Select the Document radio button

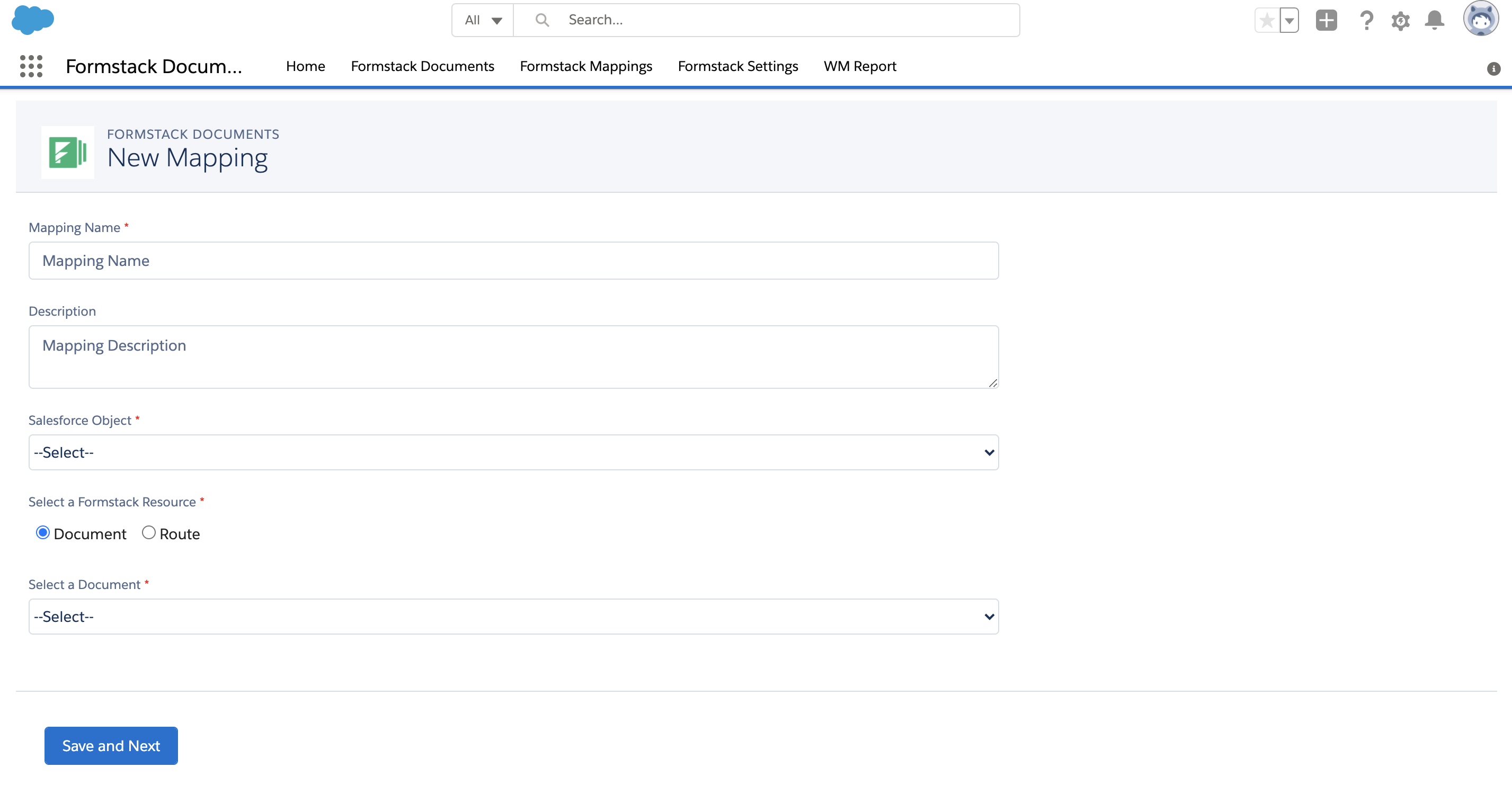point(43,532)
